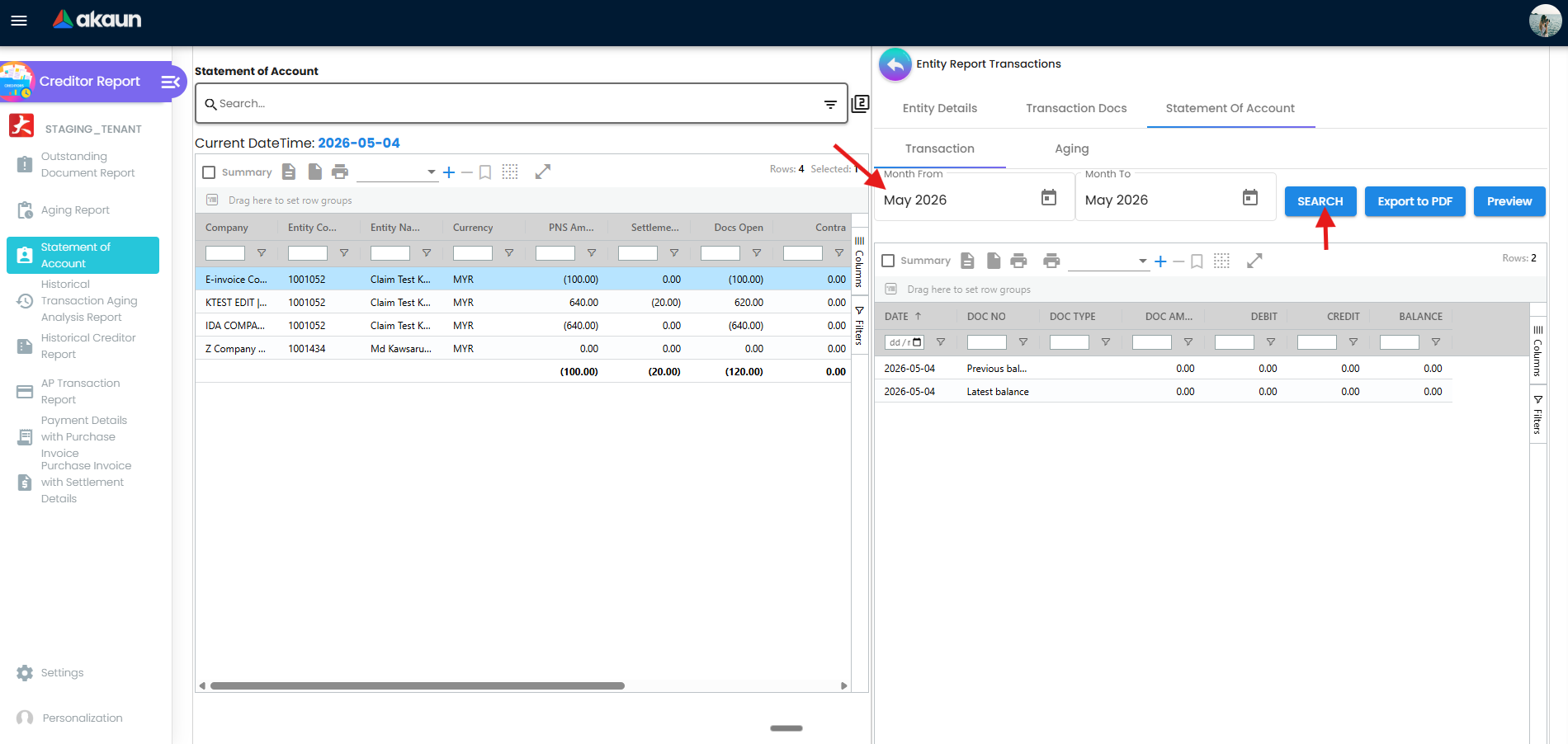This screenshot has height=744, width=1568.
Task: Open the Filters side panel of right grid
Action: pos(1537,415)
